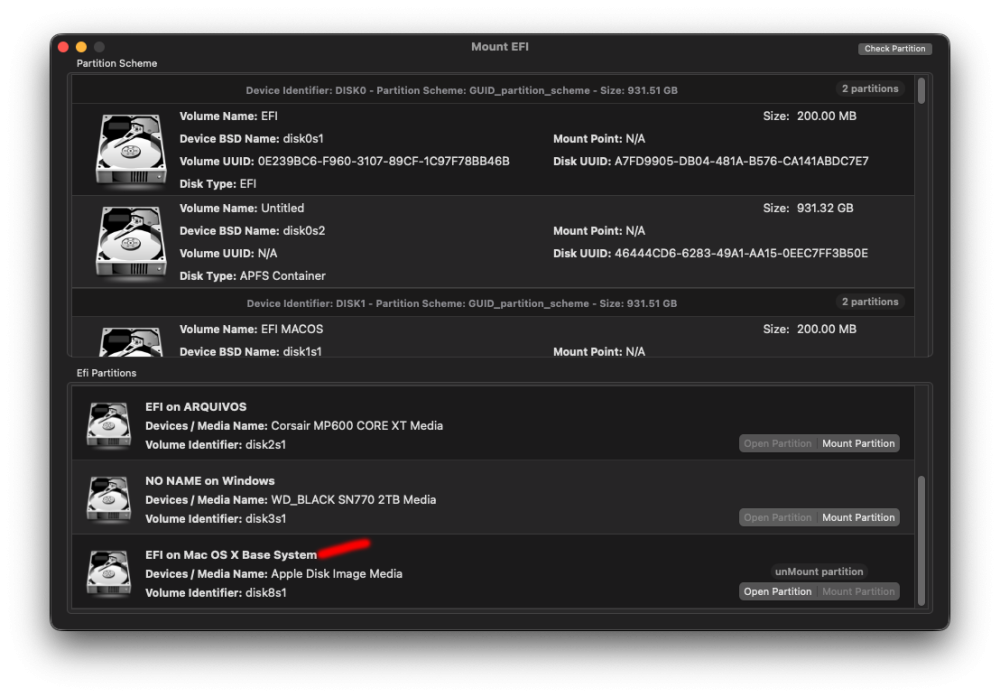This screenshot has width=1000, height=697.
Task: Click Volume Name EFI MACOS
Action: click(x=251, y=329)
